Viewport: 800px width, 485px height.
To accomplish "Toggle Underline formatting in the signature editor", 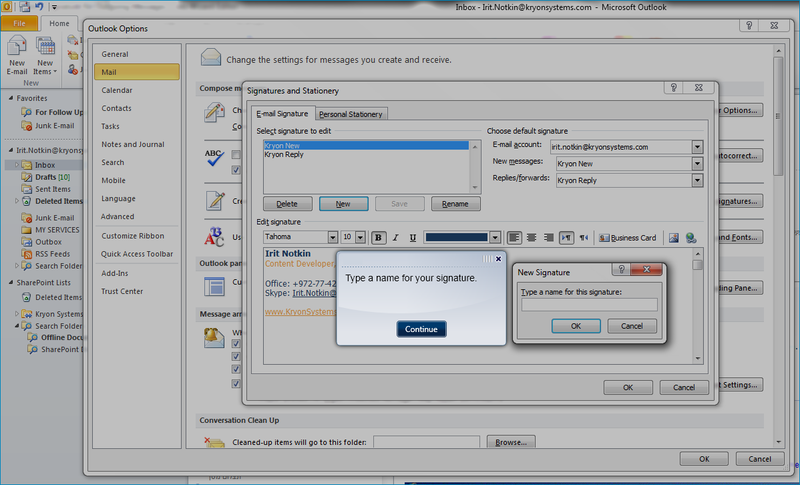I will coord(413,238).
